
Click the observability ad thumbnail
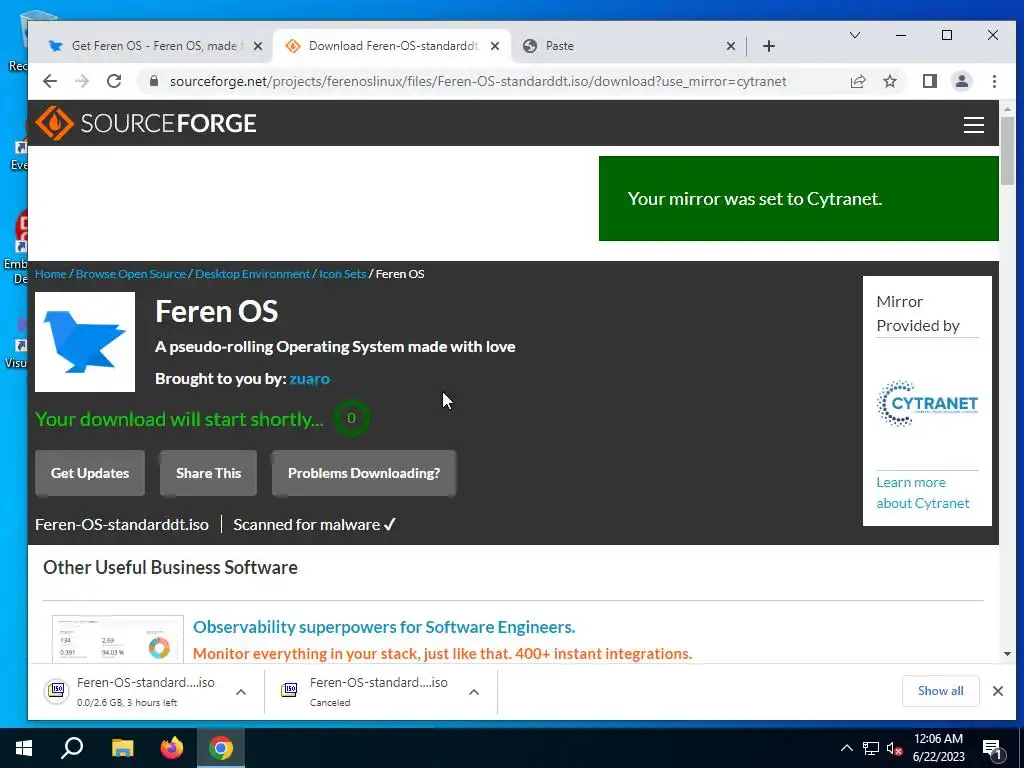pos(118,639)
